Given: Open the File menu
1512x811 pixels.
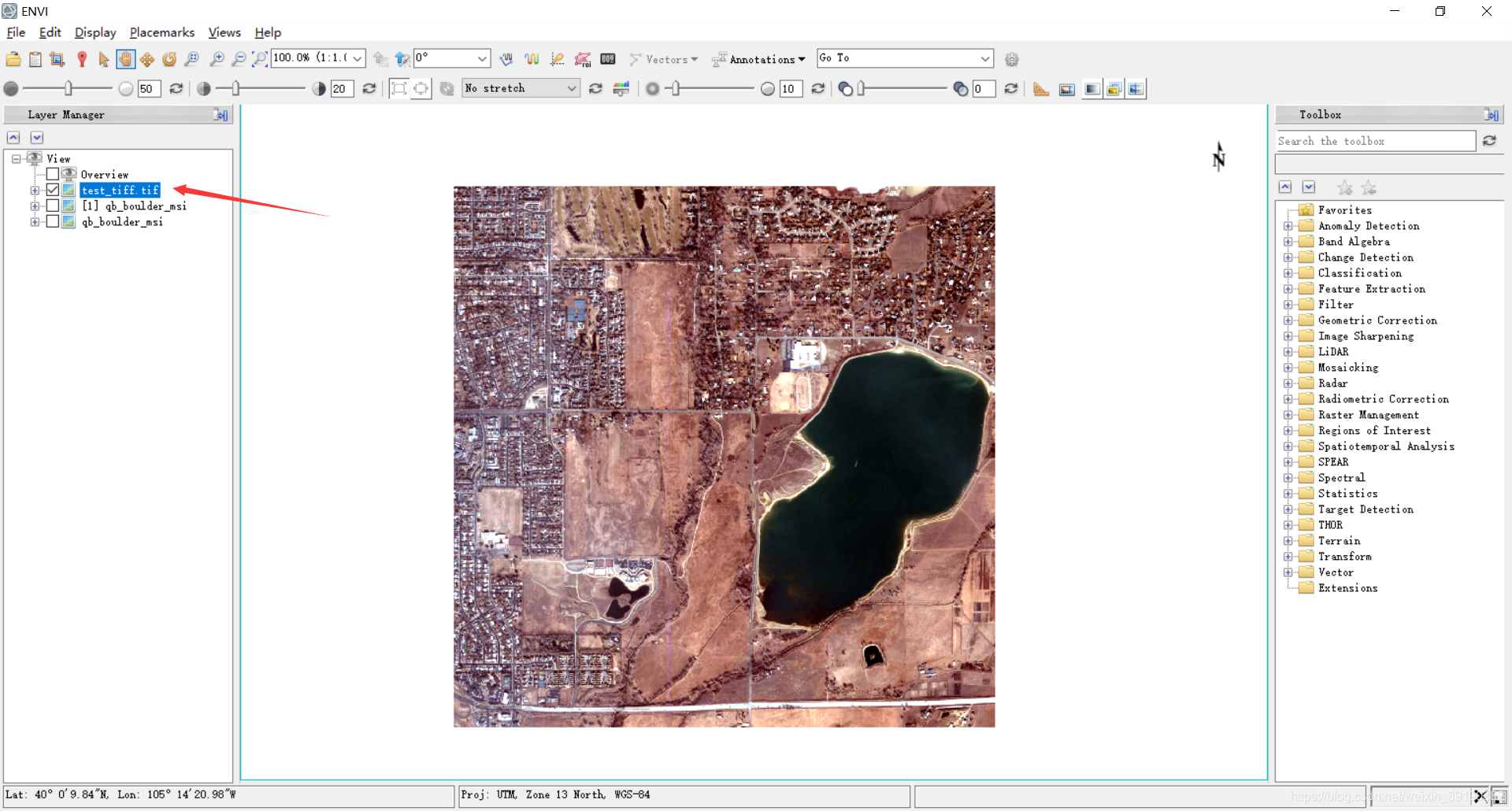Looking at the screenshot, I should (x=16, y=32).
